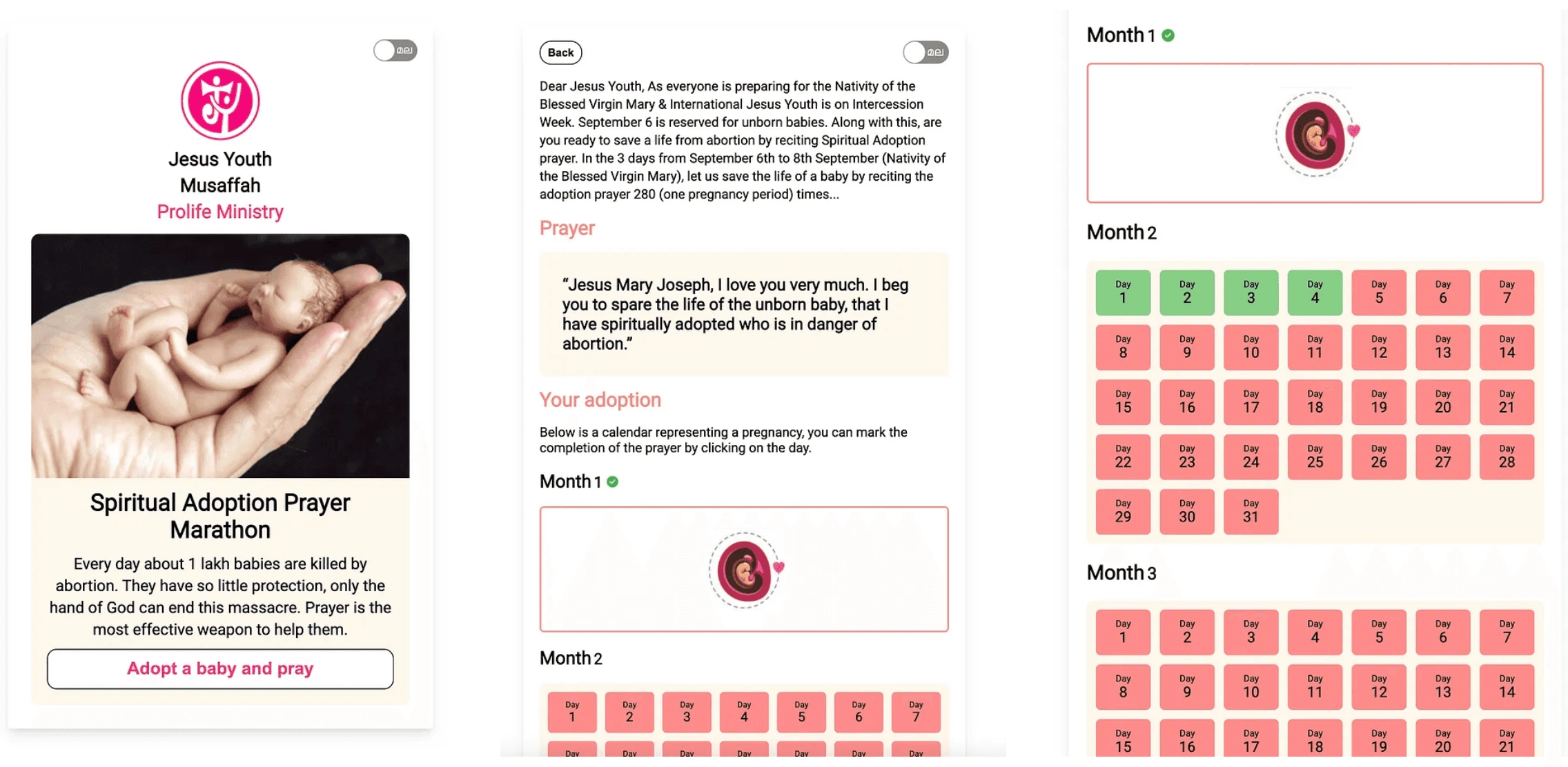Click green checkmark beside Month 1 in middle panel
The width and height of the screenshot is (1568, 767).
coord(612,482)
